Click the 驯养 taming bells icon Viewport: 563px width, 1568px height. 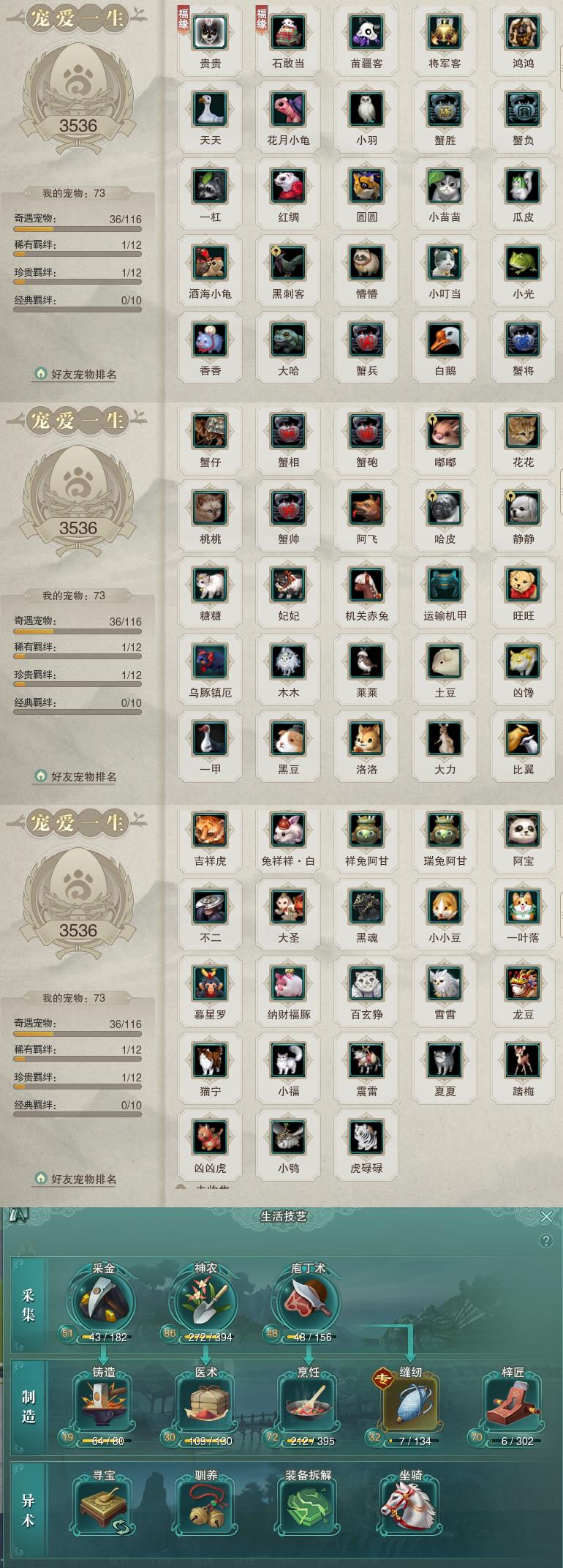tap(205, 1508)
